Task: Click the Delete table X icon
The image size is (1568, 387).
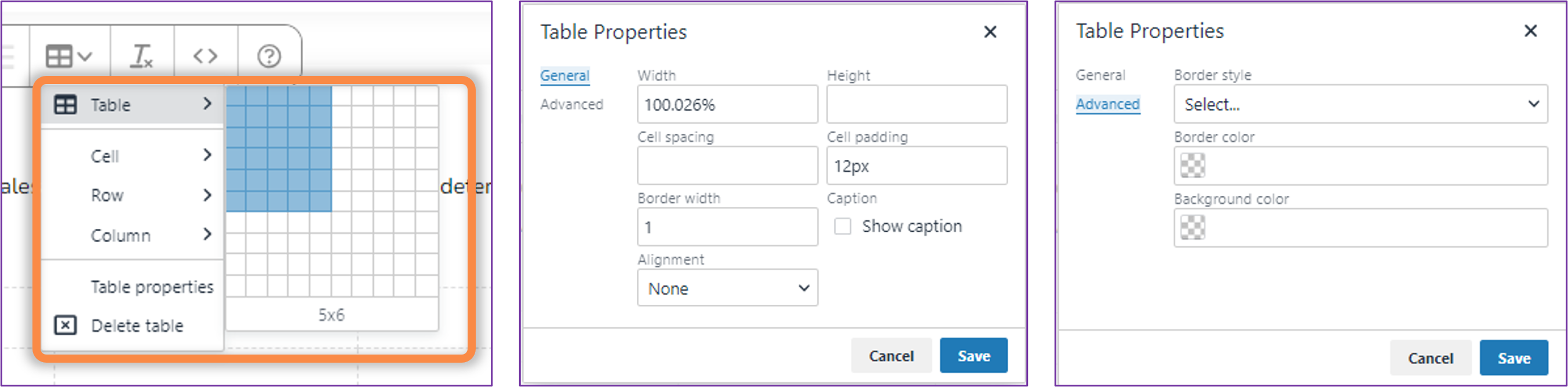Action: pos(65,326)
